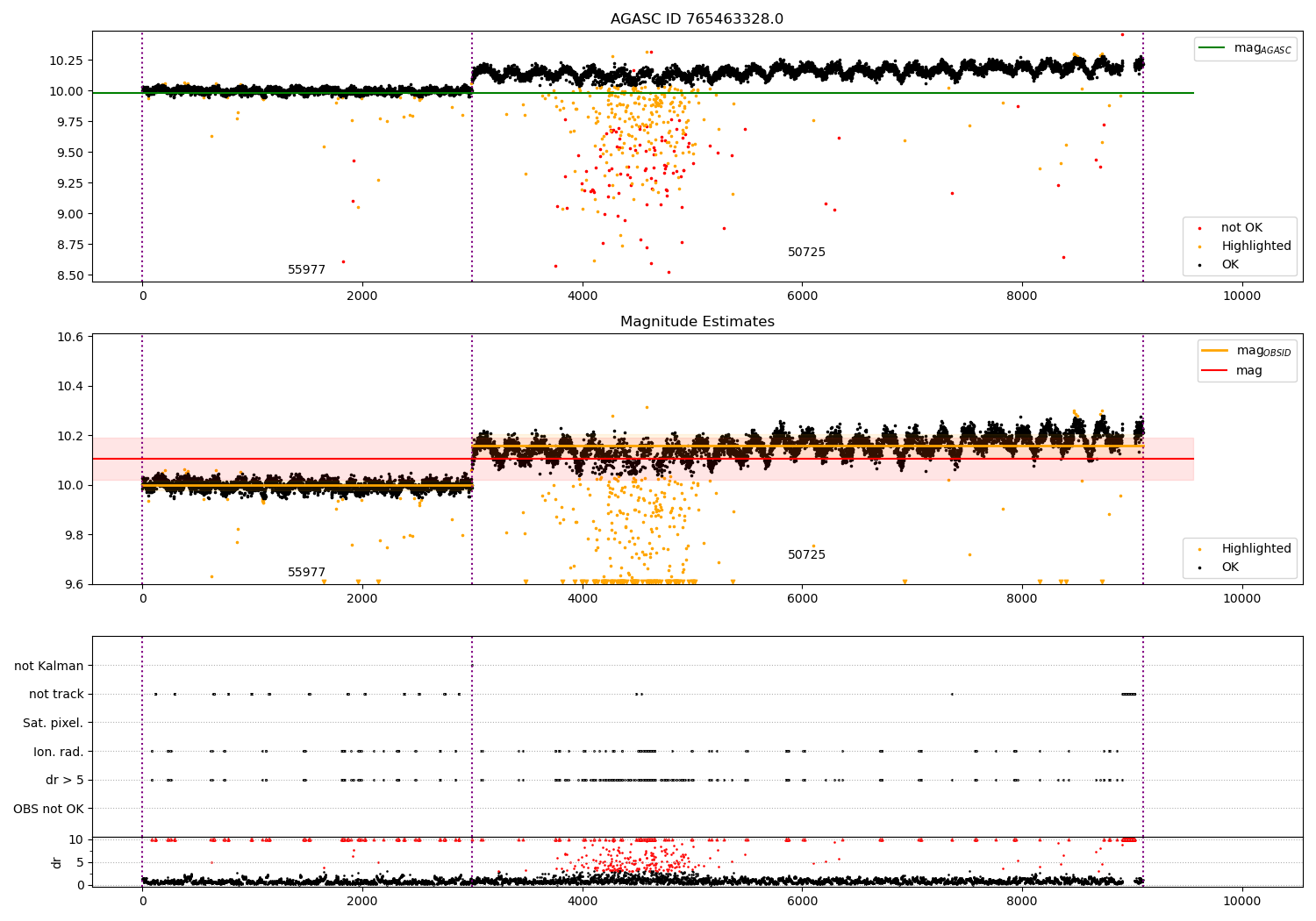Click x-axis tick 6000 under the bottom dr plot

(x=803, y=902)
